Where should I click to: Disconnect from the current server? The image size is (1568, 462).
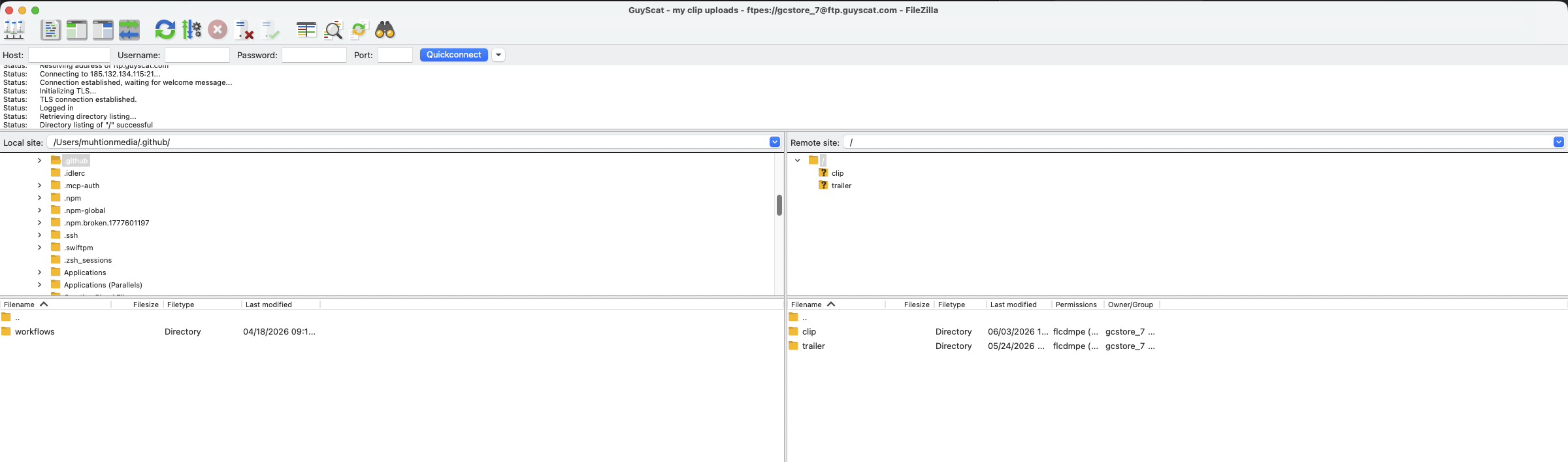coord(244,29)
